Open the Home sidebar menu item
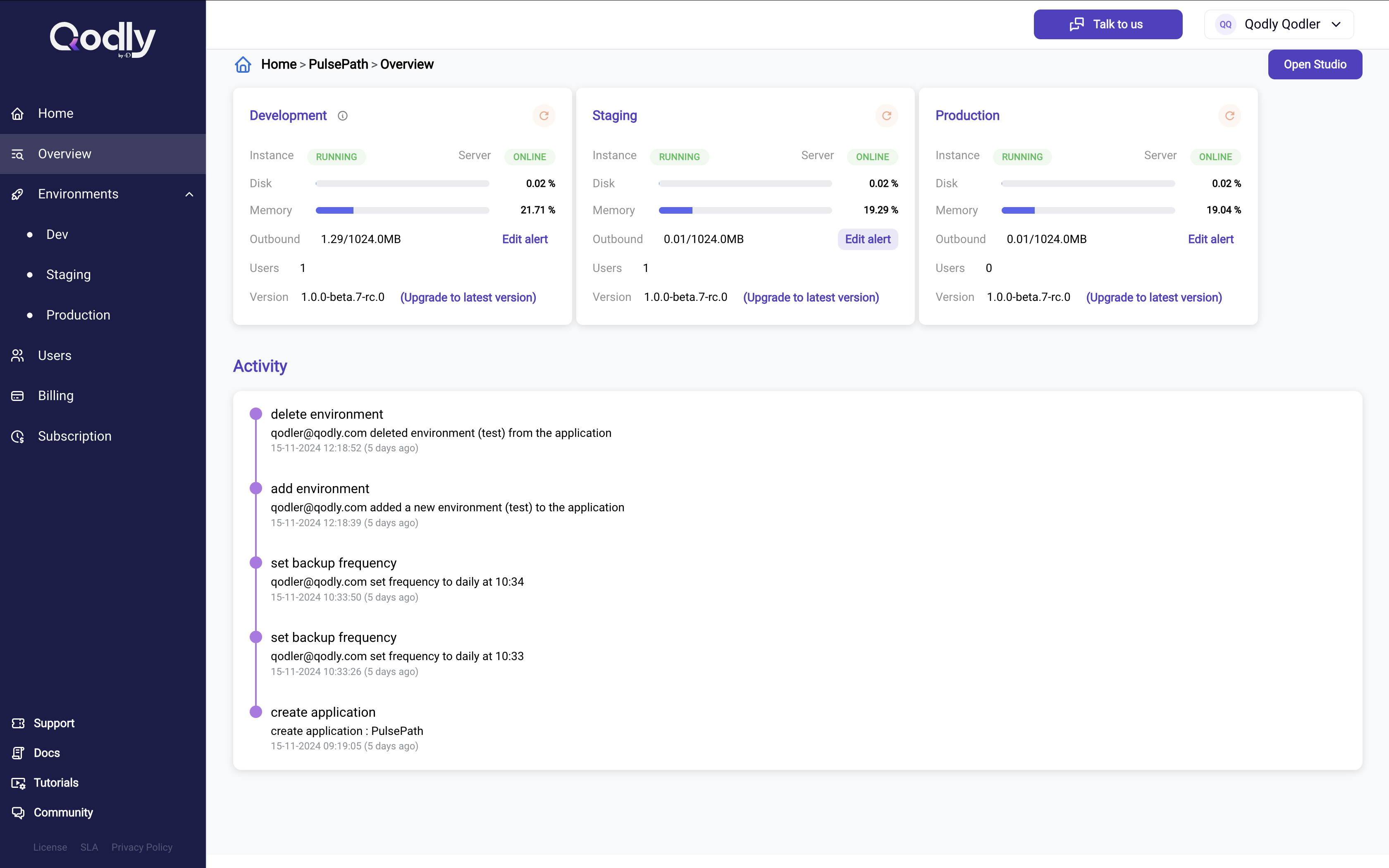The image size is (1389, 868). tap(103, 114)
